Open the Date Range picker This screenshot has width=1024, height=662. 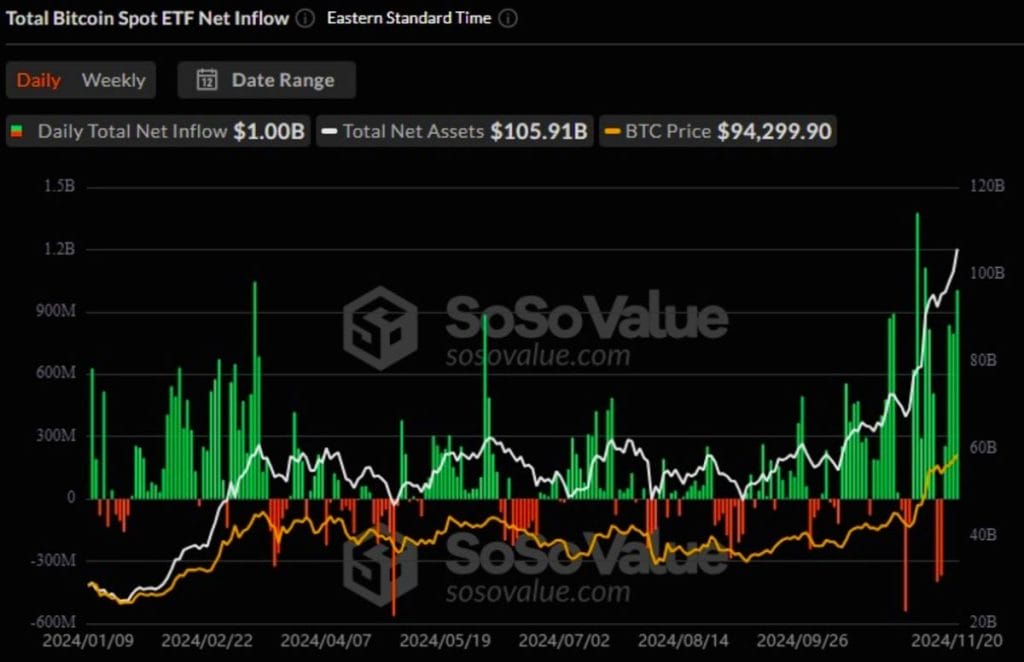coord(266,80)
